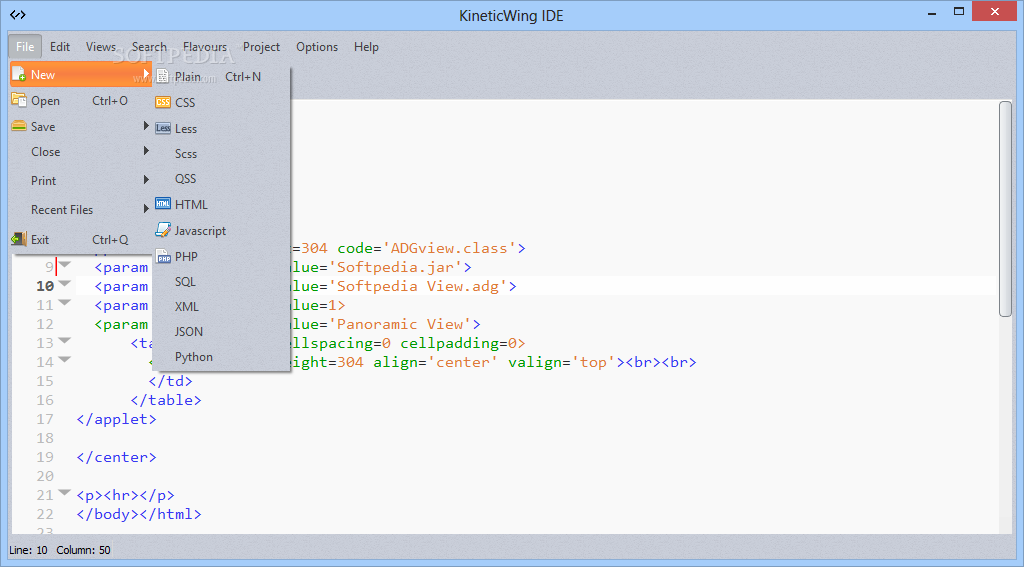Create a new Plain file
Viewport: 1024px width, 567px height.
point(221,76)
